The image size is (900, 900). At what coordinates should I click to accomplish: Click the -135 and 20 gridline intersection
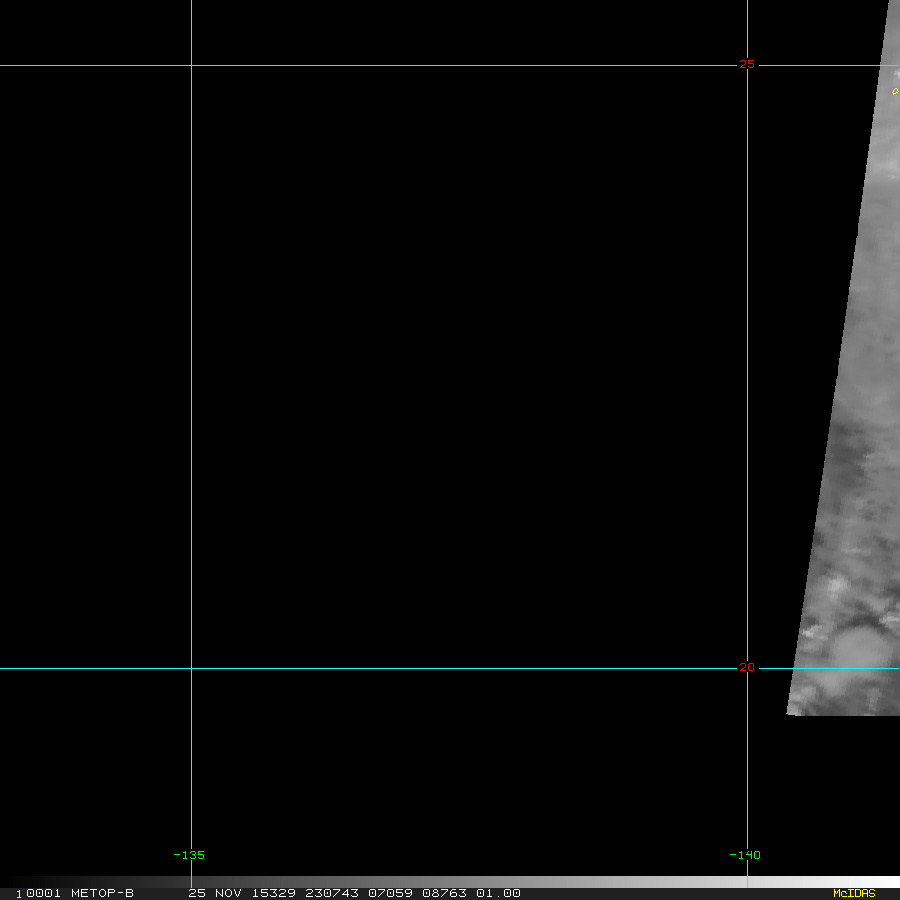tap(191, 669)
